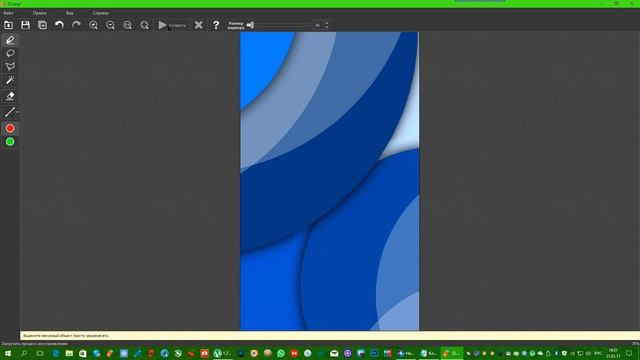Click the save-as copy icon
Viewport: 640px width, 360px height.
tap(42, 25)
